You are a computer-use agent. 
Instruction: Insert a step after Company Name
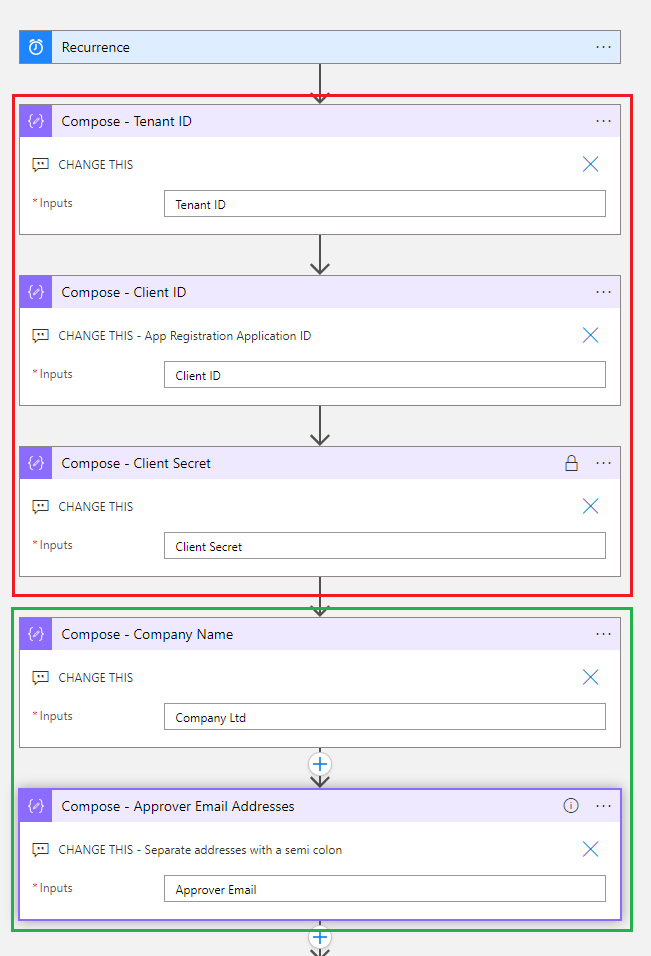320,764
